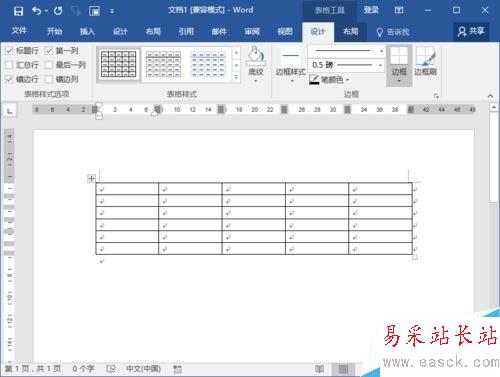Click the proofing check icon in status bar
500x377 pixels.
point(111,369)
